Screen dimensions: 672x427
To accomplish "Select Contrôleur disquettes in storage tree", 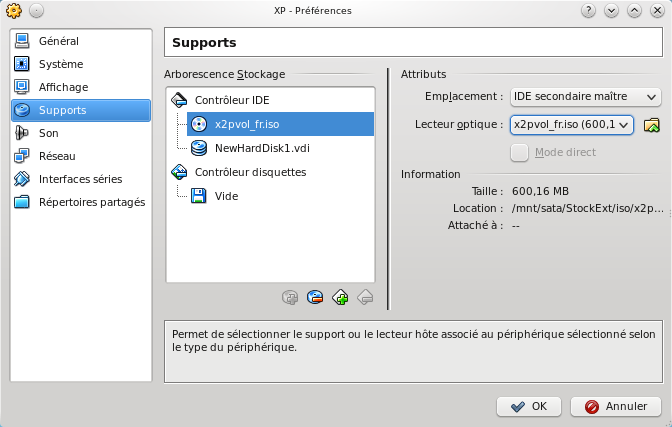I will tap(250, 172).
